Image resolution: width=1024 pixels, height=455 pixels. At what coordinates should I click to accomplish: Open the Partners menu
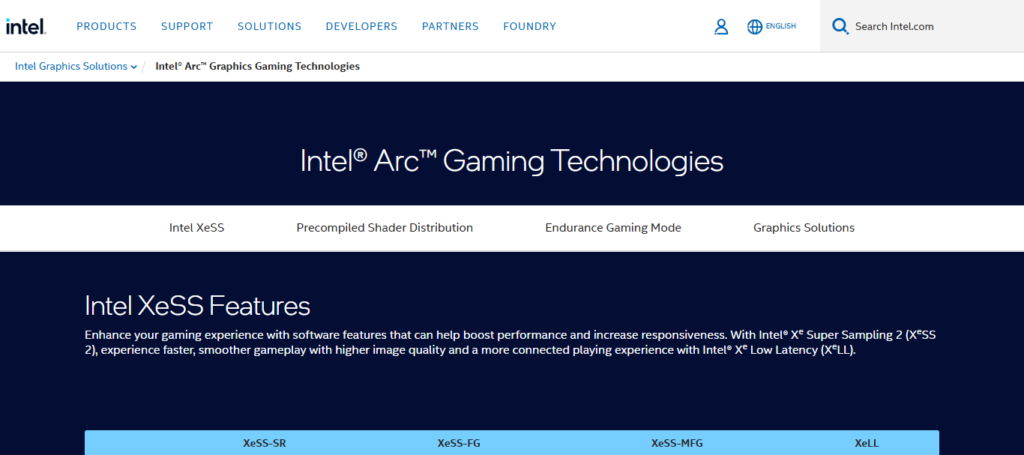pyautogui.click(x=450, y=27)
